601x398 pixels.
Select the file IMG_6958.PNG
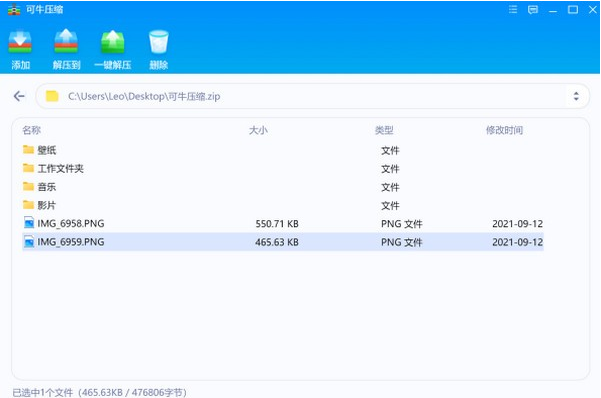(283, 224)
